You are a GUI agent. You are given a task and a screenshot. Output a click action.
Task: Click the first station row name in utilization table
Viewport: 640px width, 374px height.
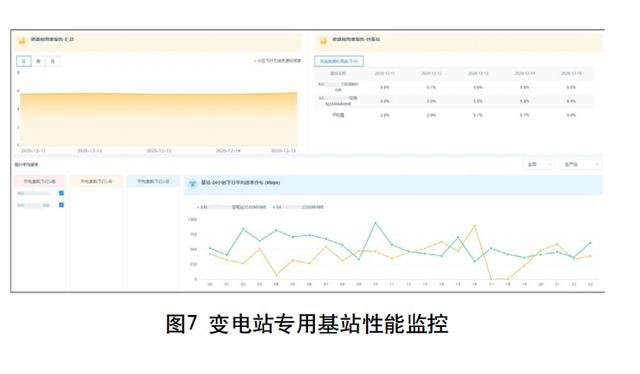[338, 87]
